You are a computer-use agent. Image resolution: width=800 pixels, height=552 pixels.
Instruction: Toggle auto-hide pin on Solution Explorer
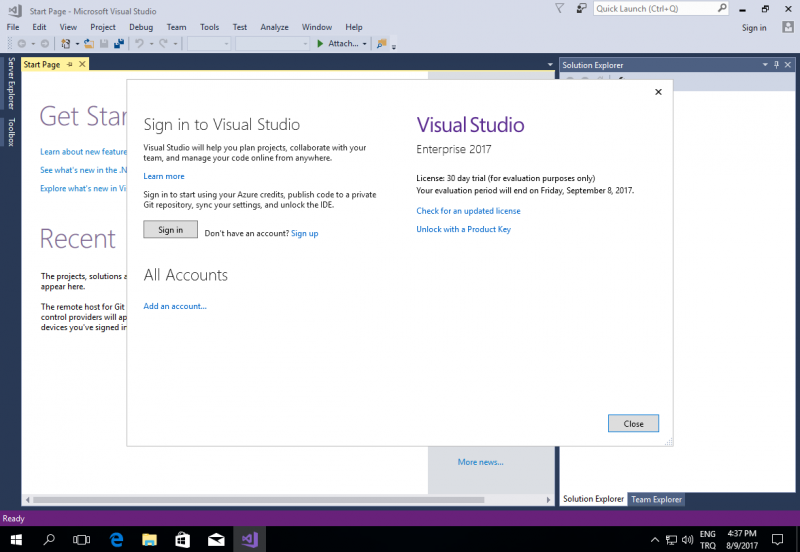click(x=777, y=65)
